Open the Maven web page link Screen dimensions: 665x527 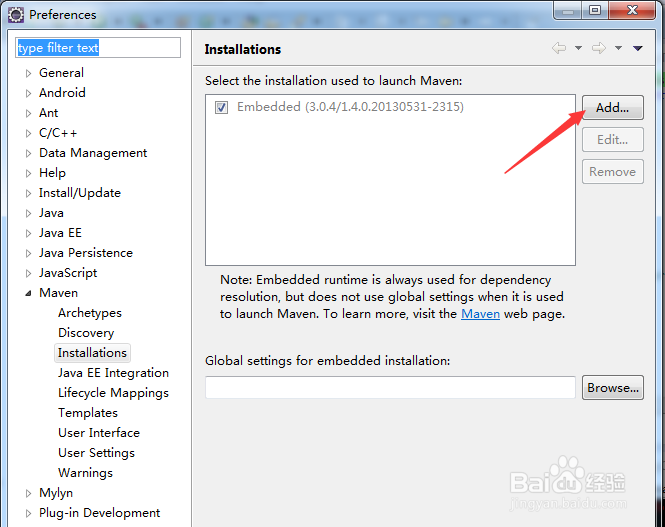click(481, 314)
